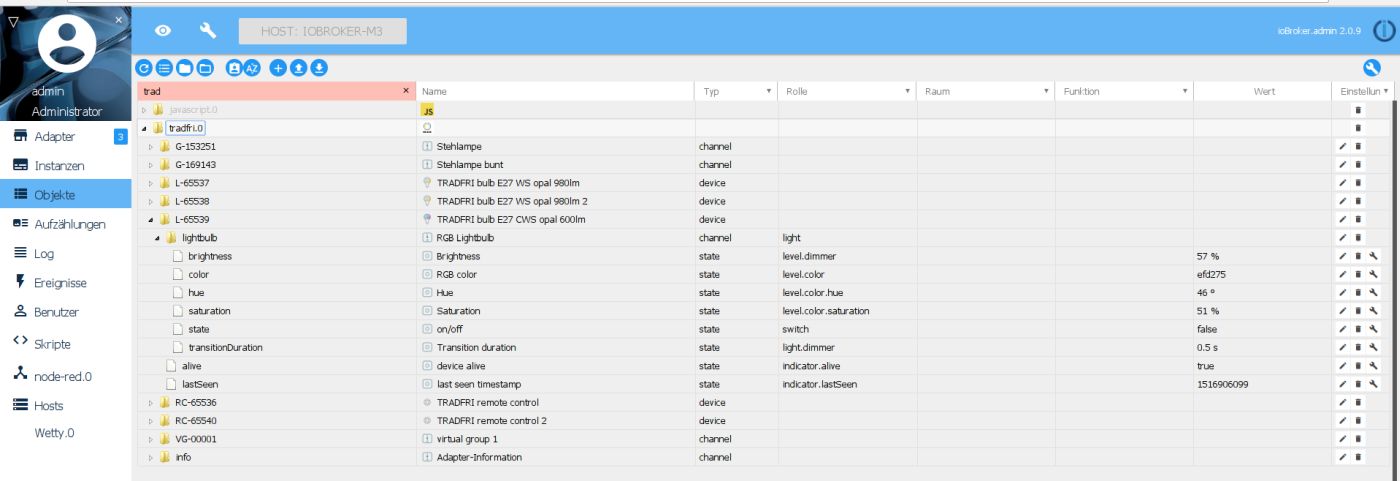The image size is (1400, 481).
Task: Edit the color state pencil icon
Action: click(1344, 274)
